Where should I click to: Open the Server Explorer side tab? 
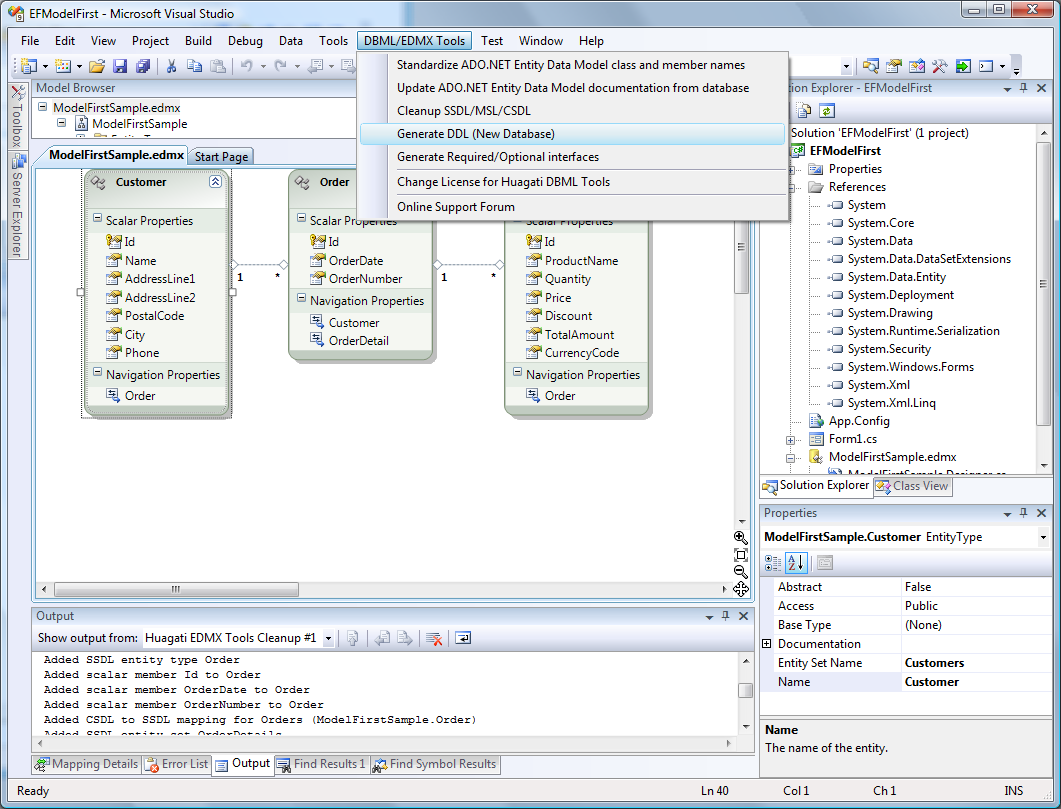18,206
